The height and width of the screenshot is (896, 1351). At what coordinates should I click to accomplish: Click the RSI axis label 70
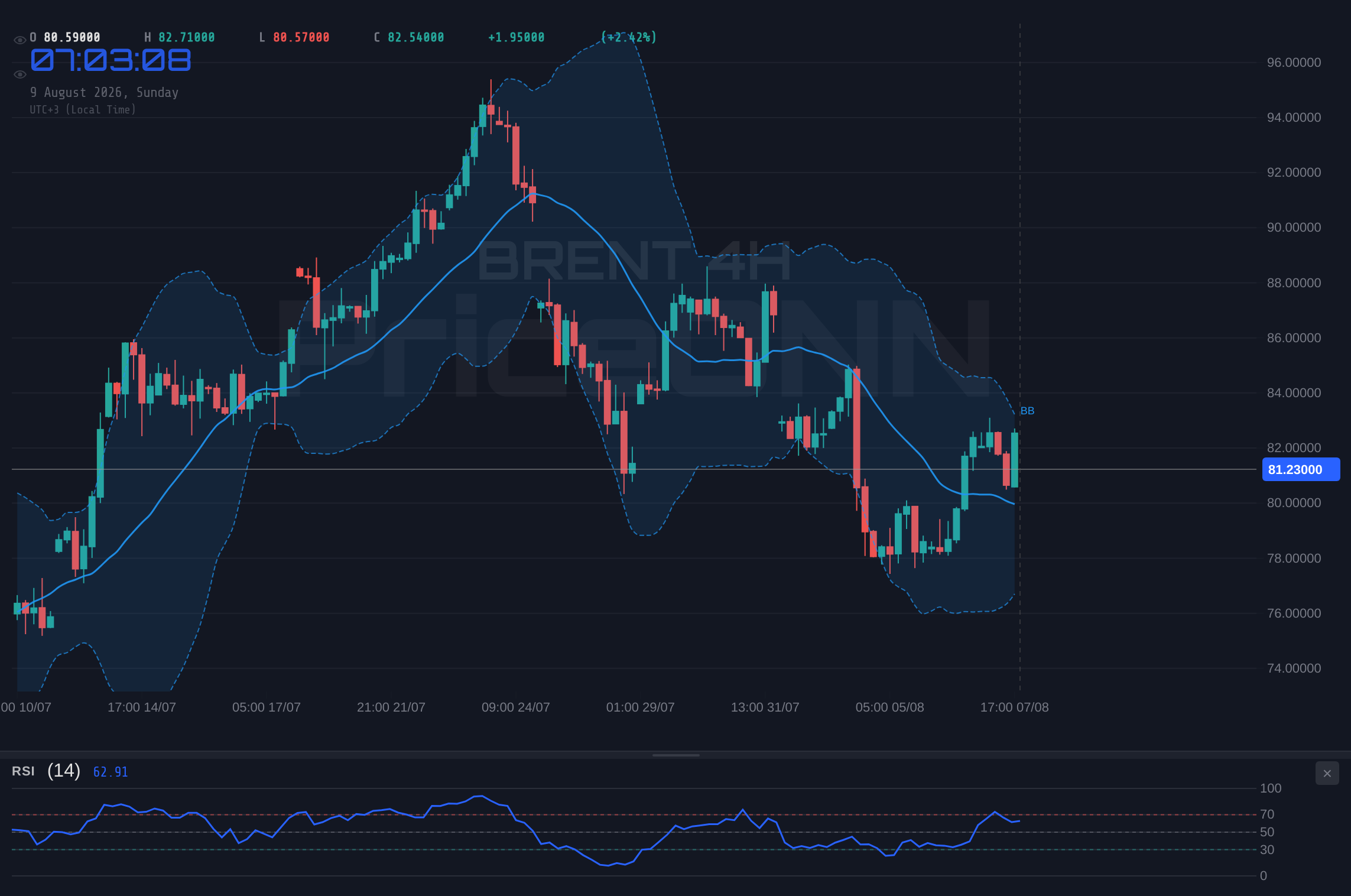coord(1267,814)
